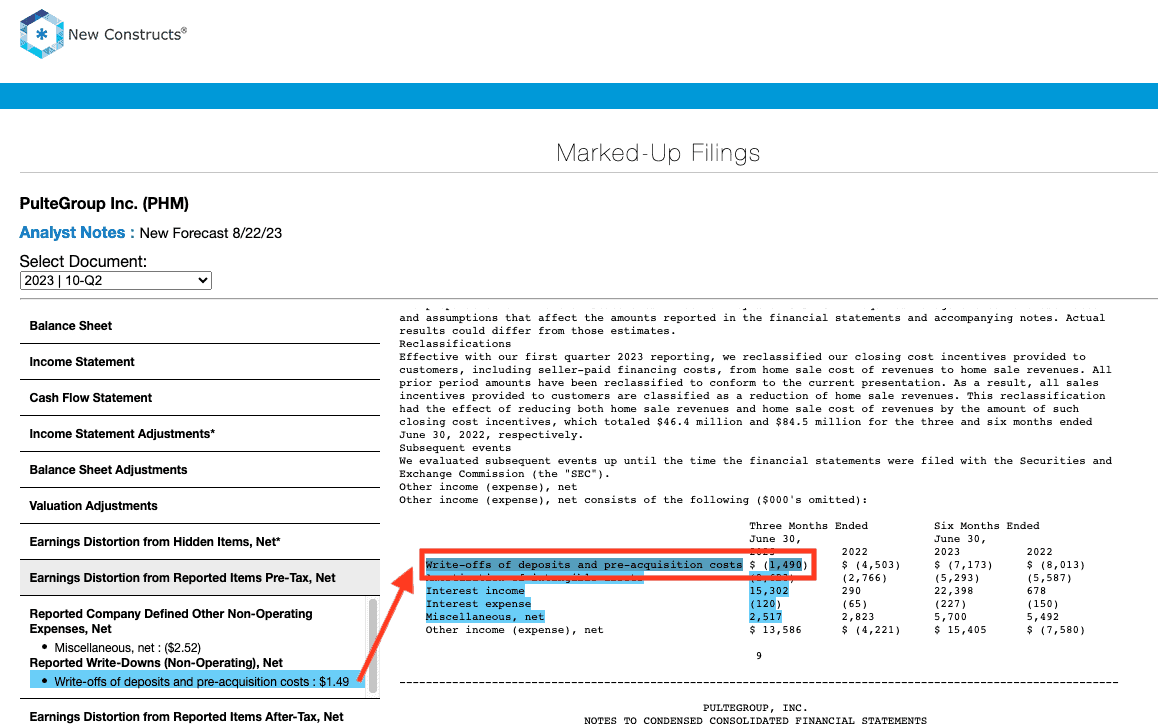
Task: Click the 'New Constructs' brand name text
Action: [127, 34]
